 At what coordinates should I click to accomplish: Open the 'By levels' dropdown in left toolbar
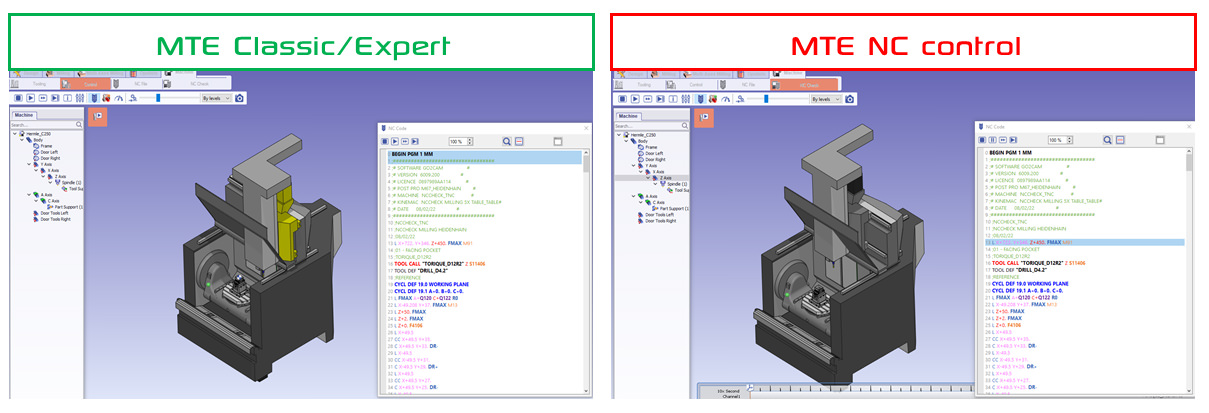click(x=216, y=98)
